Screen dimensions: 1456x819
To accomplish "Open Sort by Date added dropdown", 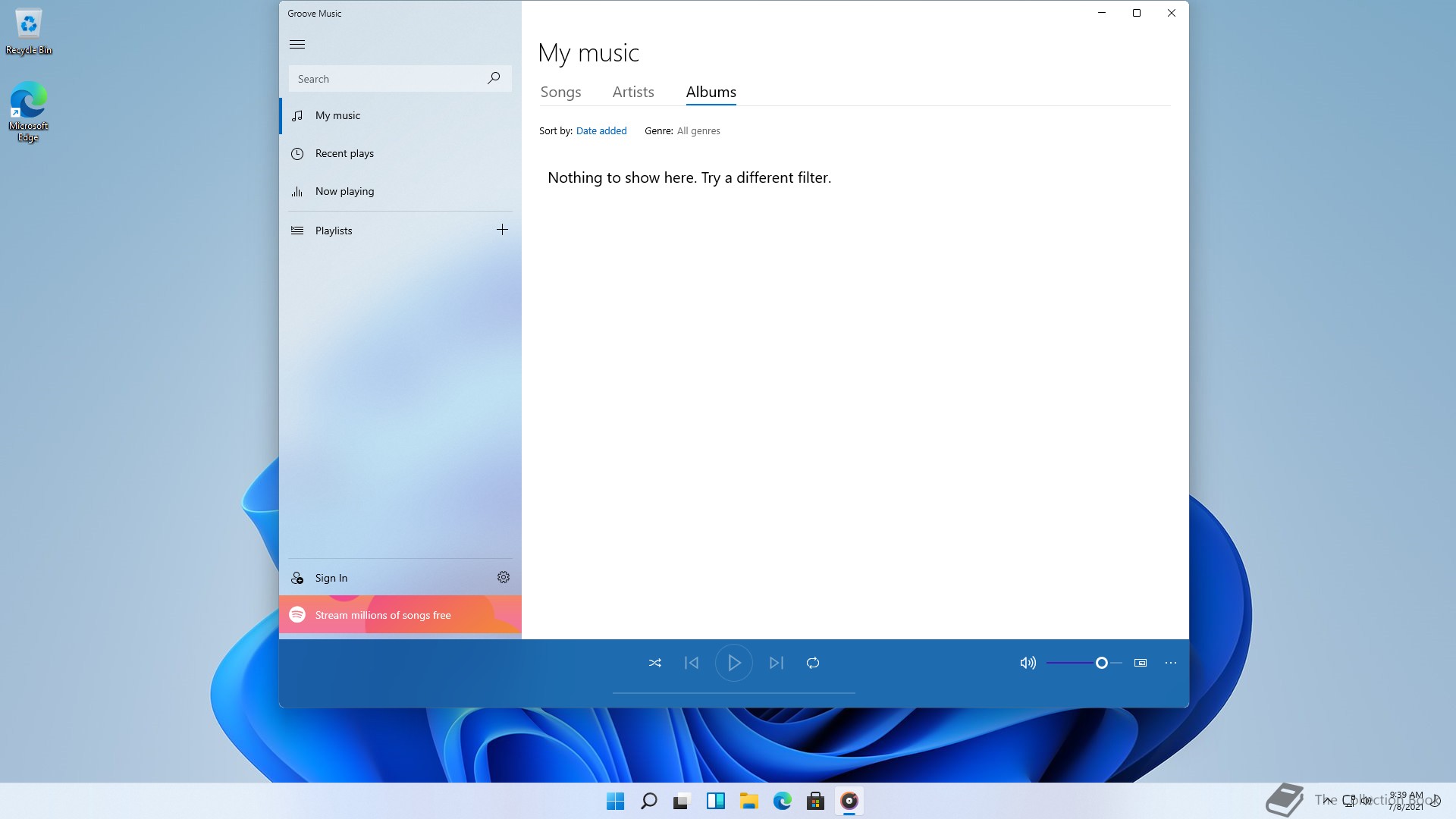I will pyautogui.click(x=601, y=131).
